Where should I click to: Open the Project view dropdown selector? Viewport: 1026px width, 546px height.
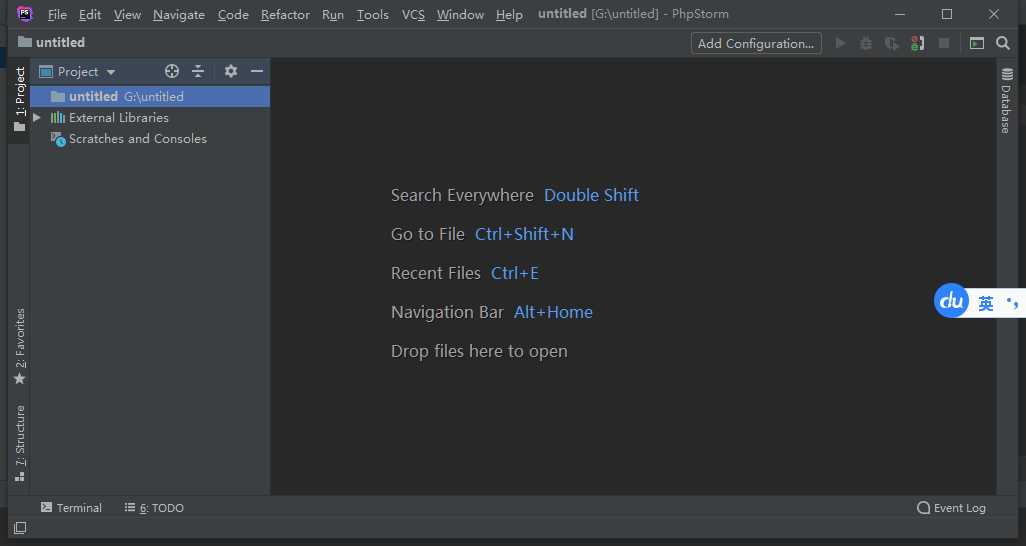pyautogui.click(x=77, y=71)
